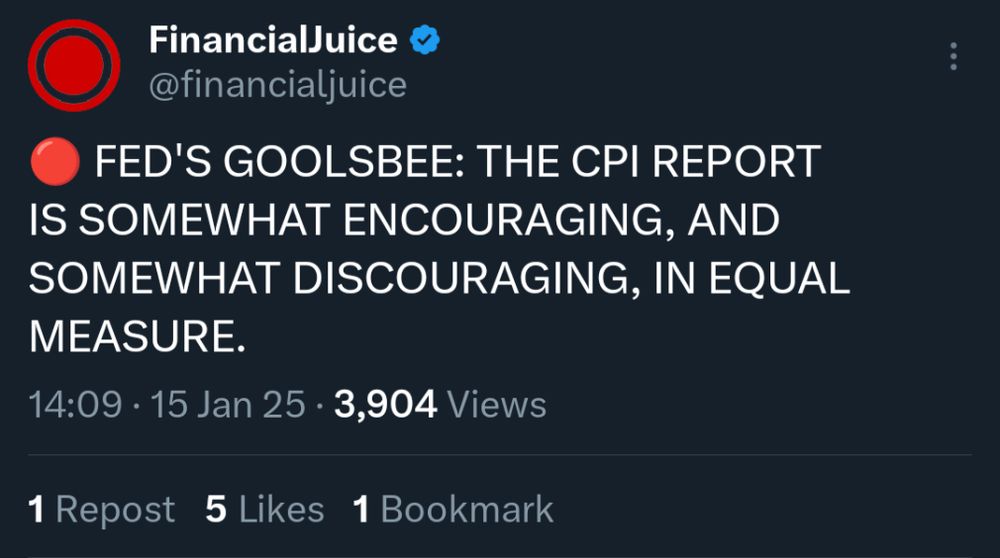Click the FinancialJuice red circle avatar
Viewport: 1000px width, 558px height.
click(74, 65)
